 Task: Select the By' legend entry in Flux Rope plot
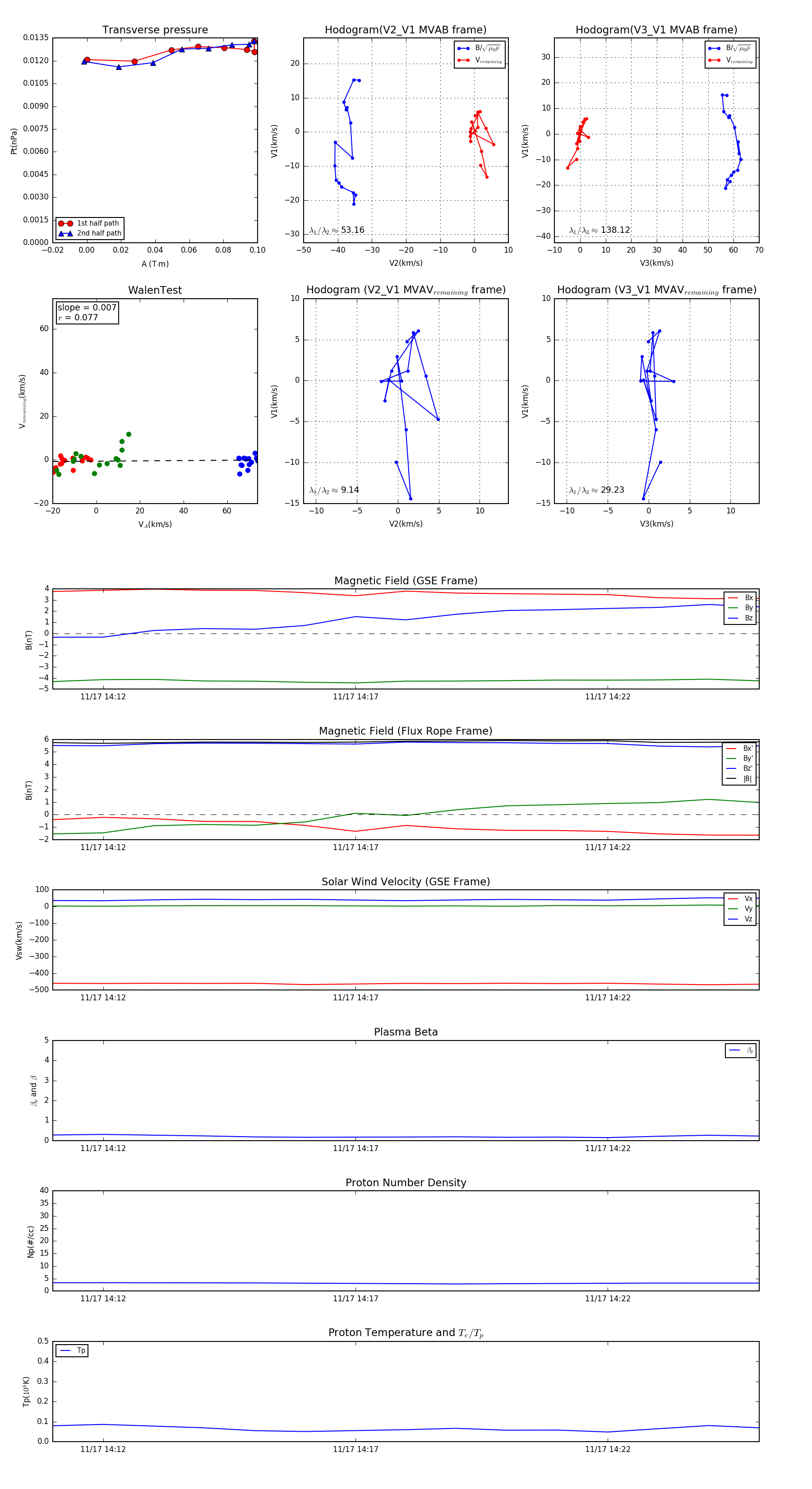pyautogui.click(x=740, y=758)
